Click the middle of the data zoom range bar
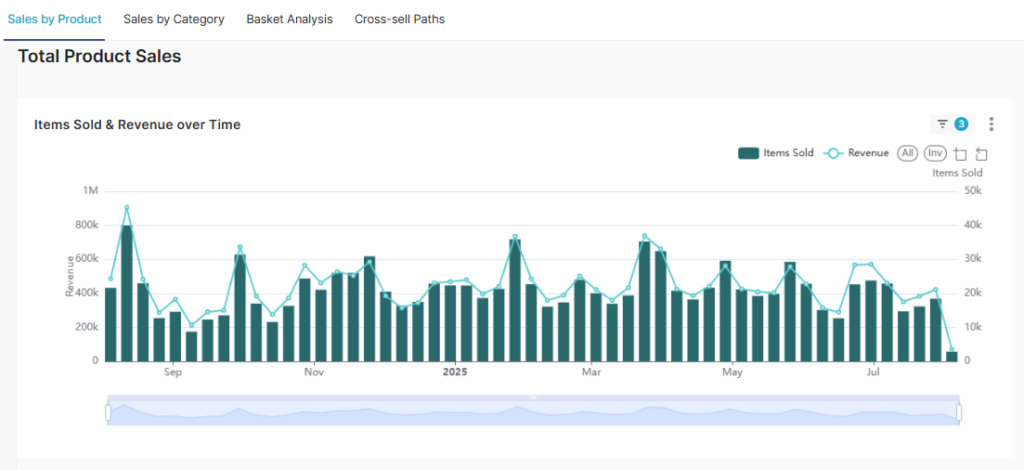 click(x=533, y=412)
